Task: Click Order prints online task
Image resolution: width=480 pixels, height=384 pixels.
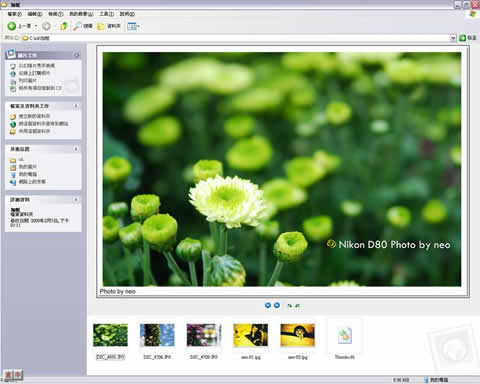Action: 30,73
